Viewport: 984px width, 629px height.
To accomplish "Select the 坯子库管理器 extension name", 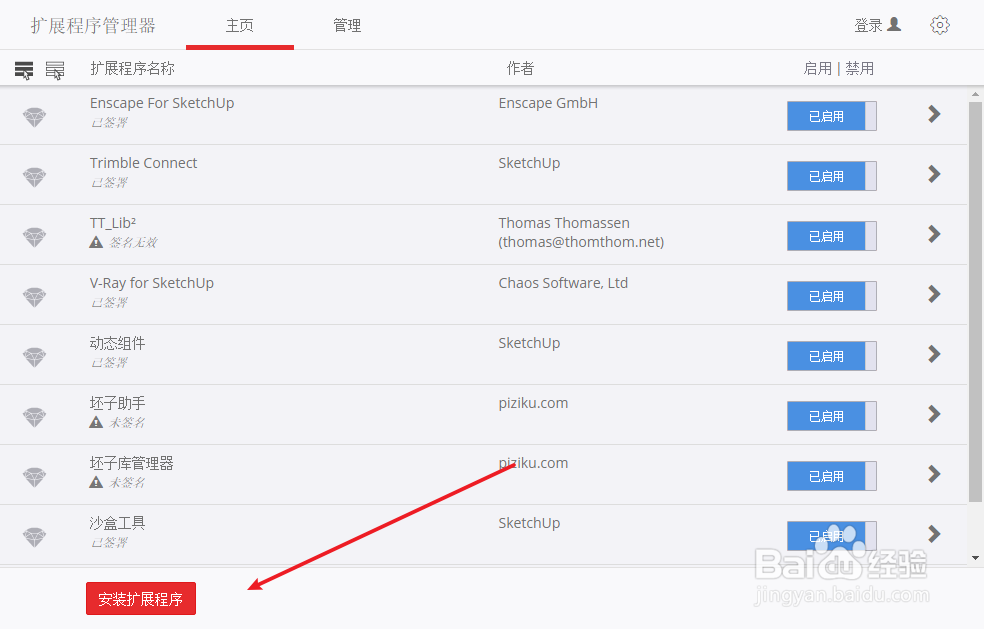I will point(131,463).
